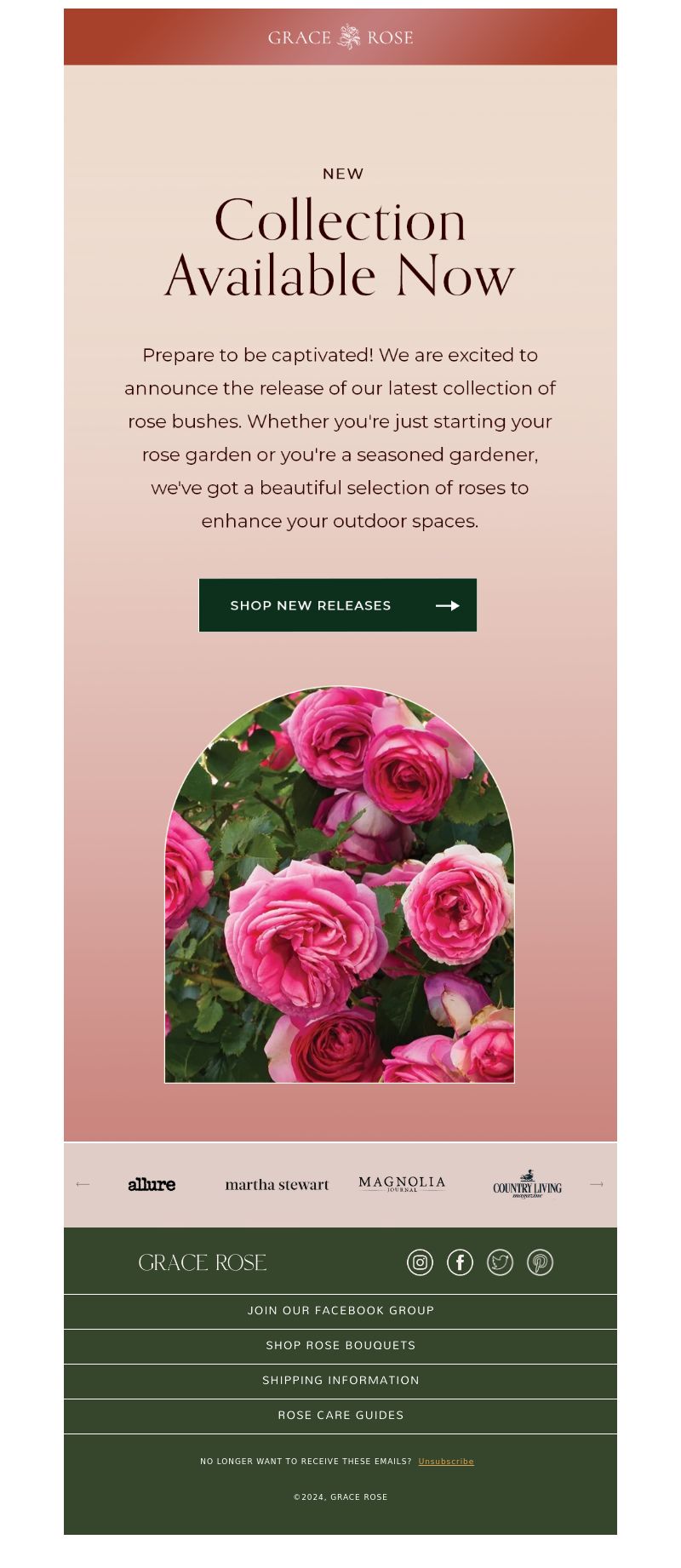Click the Grace Rose footer wordmark

(203, 1262)
